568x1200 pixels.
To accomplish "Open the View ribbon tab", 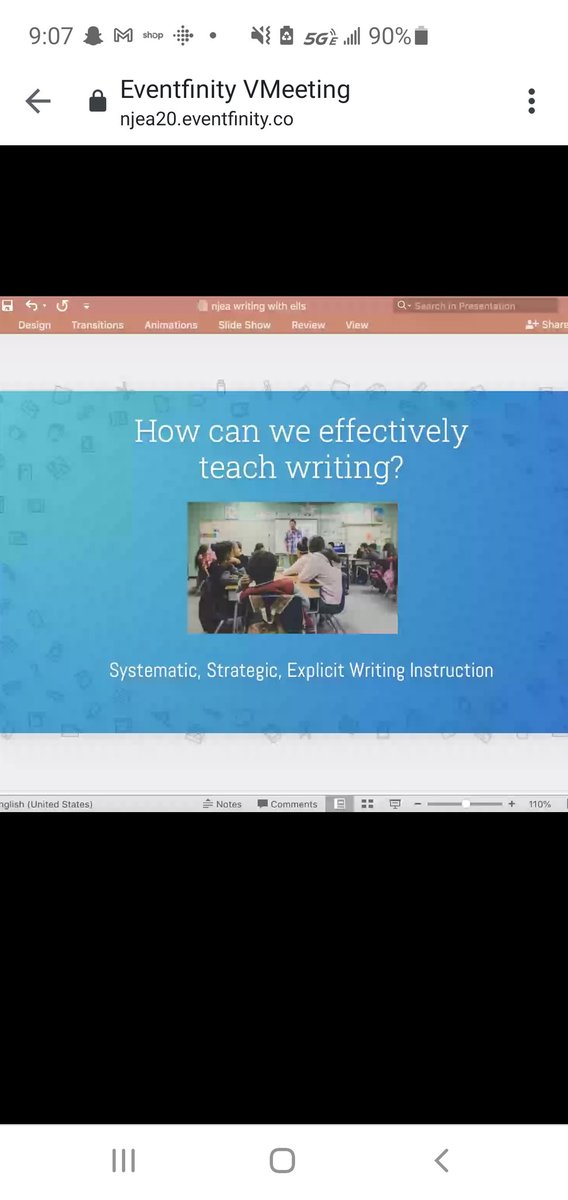I will [x=357, y=325].
